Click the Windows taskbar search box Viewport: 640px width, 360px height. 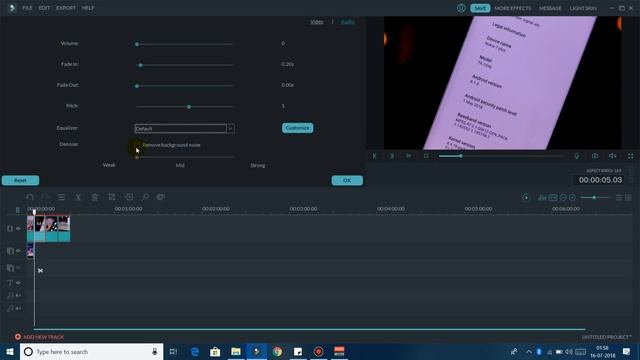(91, 351)
